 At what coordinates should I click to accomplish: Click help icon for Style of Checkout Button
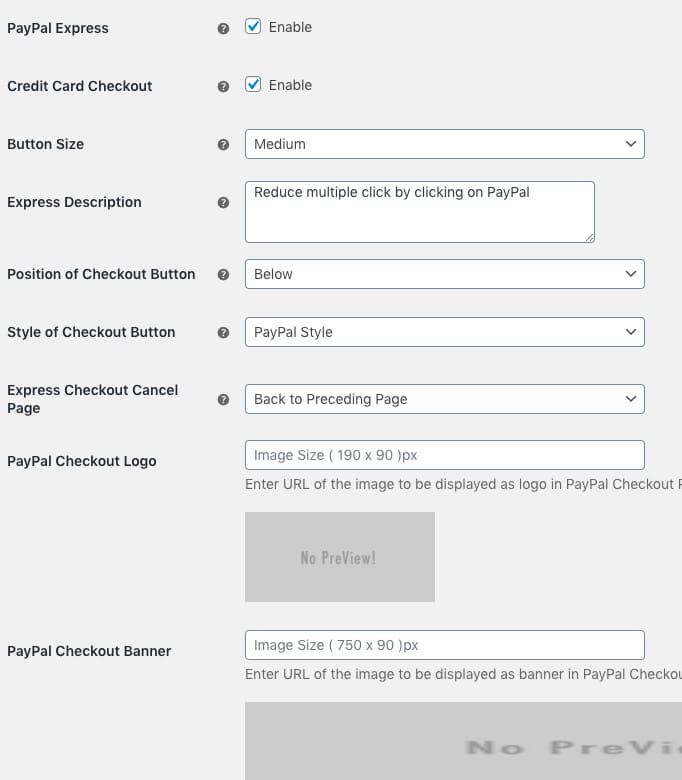pos(224,333)
